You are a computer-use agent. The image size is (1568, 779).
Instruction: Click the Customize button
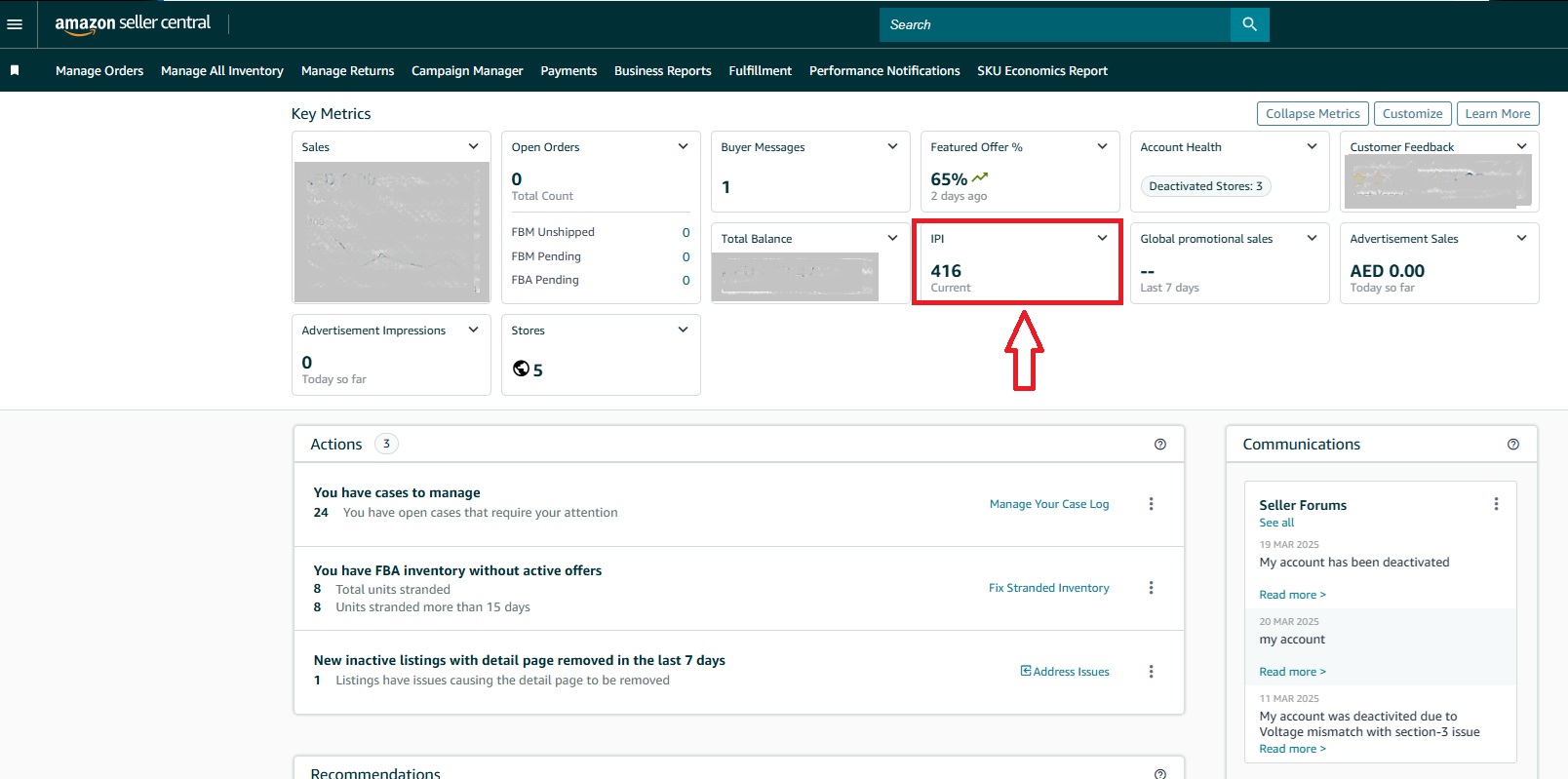pos(1412,114)
